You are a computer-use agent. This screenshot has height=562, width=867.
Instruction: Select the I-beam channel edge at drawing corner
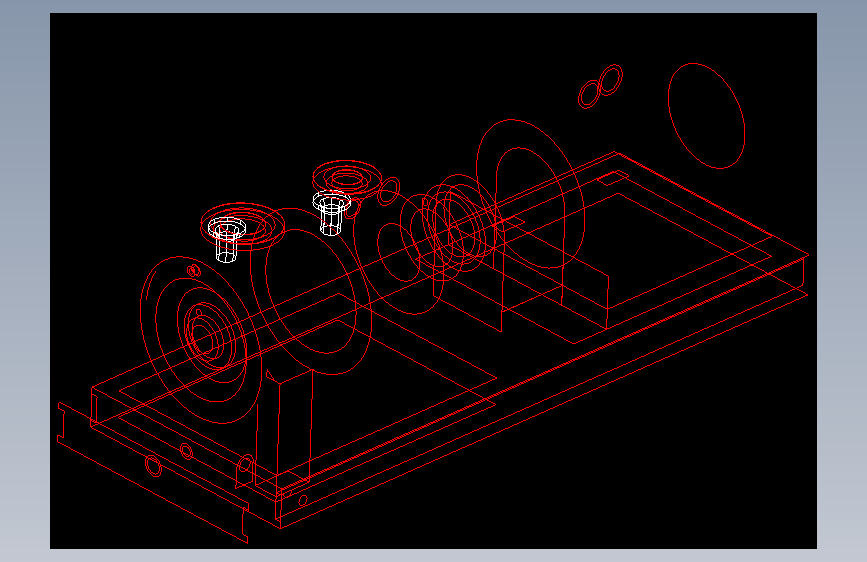pos(153,473)
